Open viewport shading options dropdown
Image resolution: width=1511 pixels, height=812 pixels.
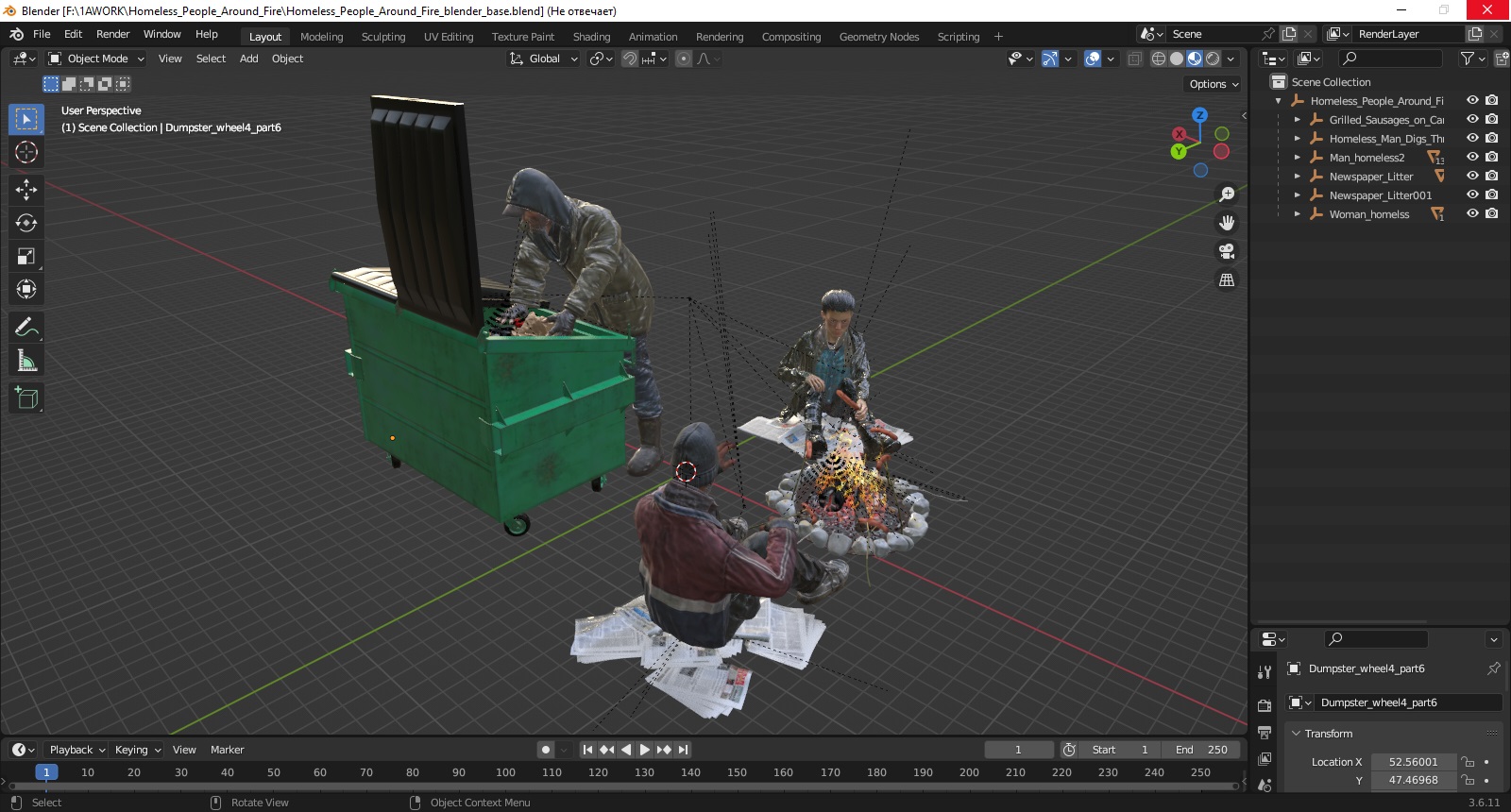tap(1231, 59)
